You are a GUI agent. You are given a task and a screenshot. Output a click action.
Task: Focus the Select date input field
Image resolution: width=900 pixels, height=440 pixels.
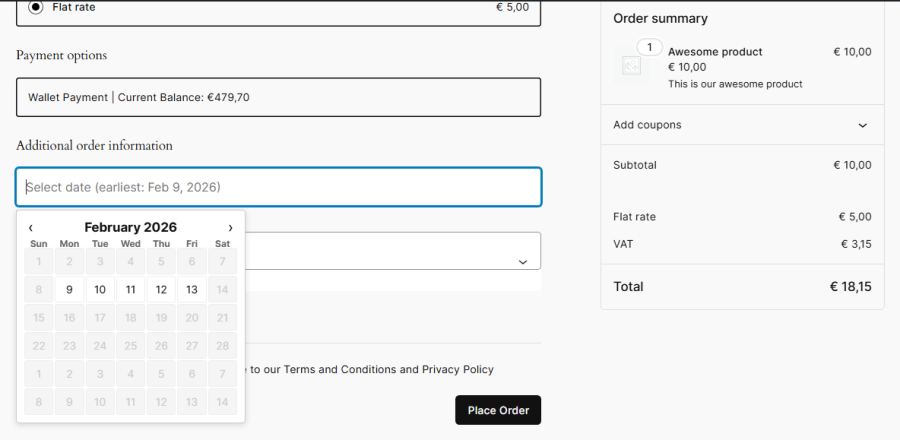tap(278, 187)
